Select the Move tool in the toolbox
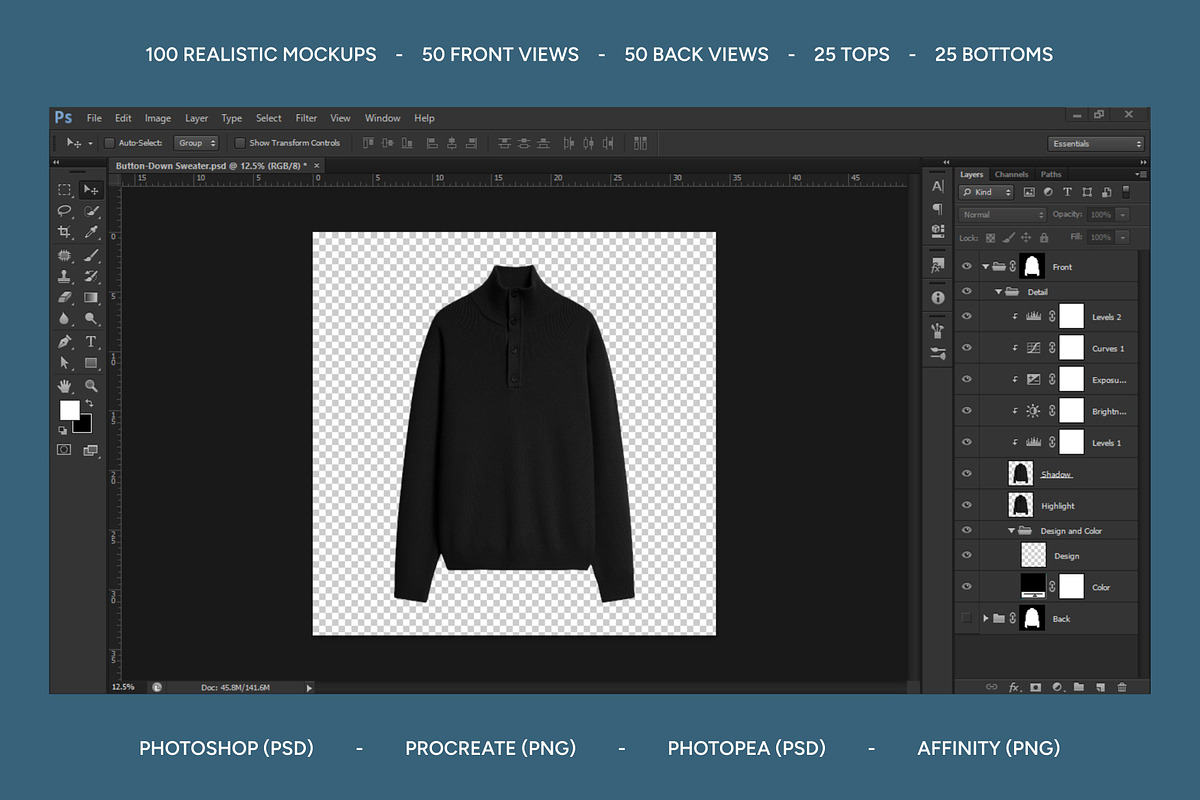 tap(91, 190)
